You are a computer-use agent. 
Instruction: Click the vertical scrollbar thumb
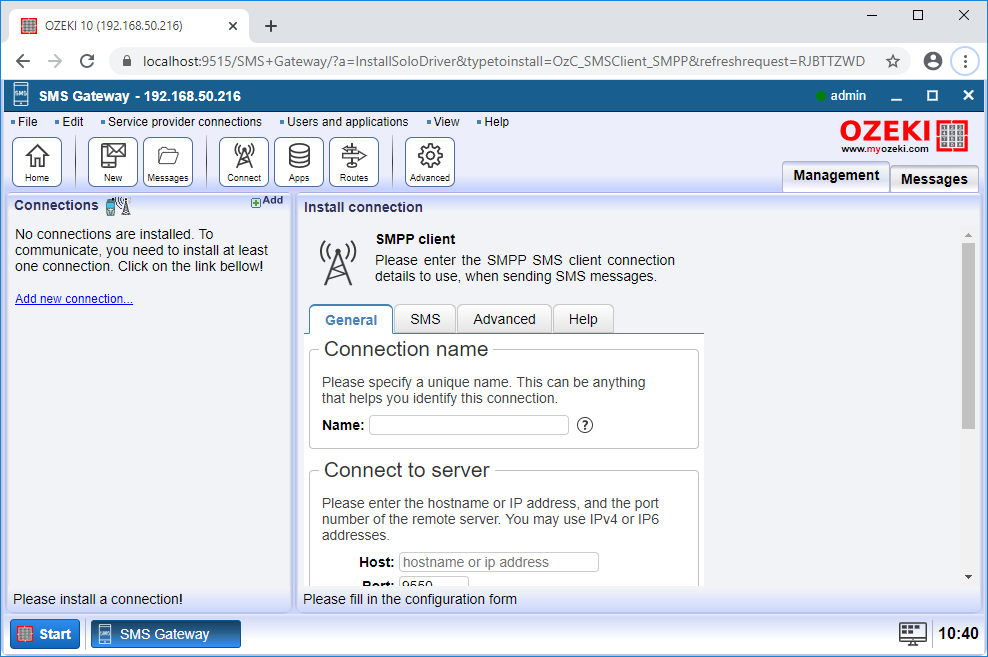pos(968,336)
